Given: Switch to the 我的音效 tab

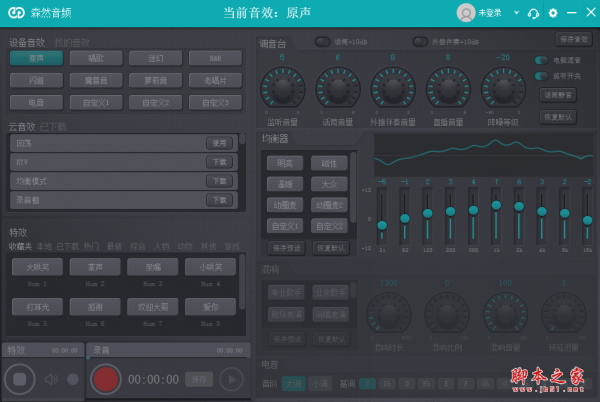Looking at the screenshot, I should [x=71, y=42].
